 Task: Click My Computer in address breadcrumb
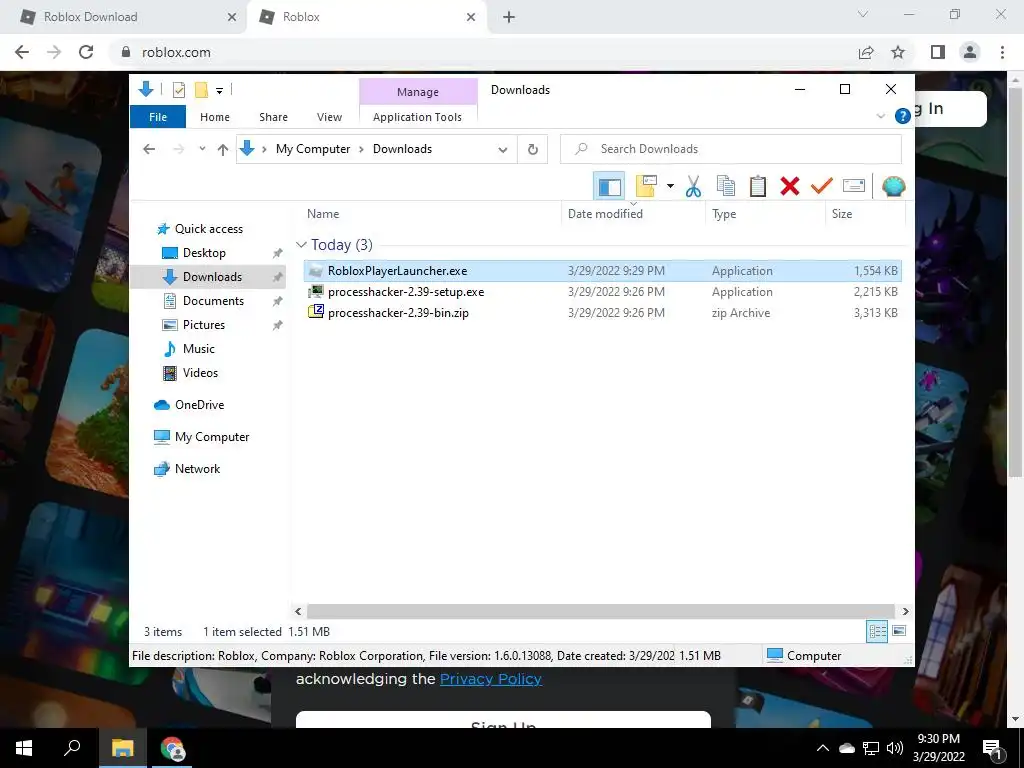tap(313, 149)
